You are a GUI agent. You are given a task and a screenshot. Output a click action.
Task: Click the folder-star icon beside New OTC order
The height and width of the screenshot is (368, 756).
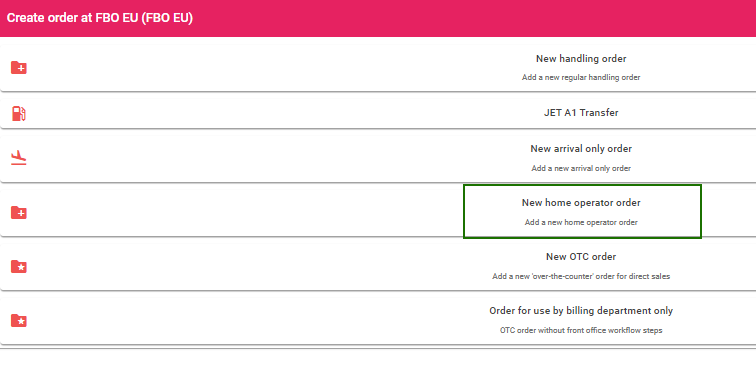click(19, 266)
